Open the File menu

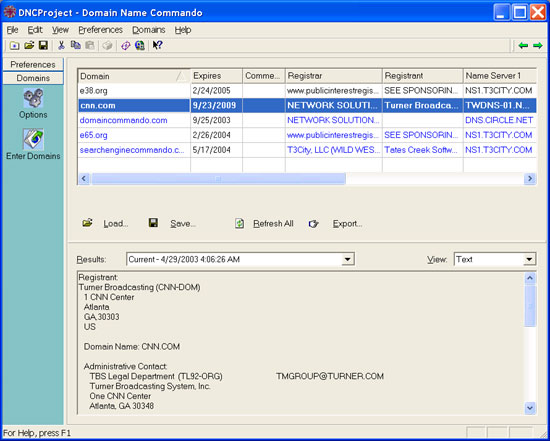tap(12, 30)
